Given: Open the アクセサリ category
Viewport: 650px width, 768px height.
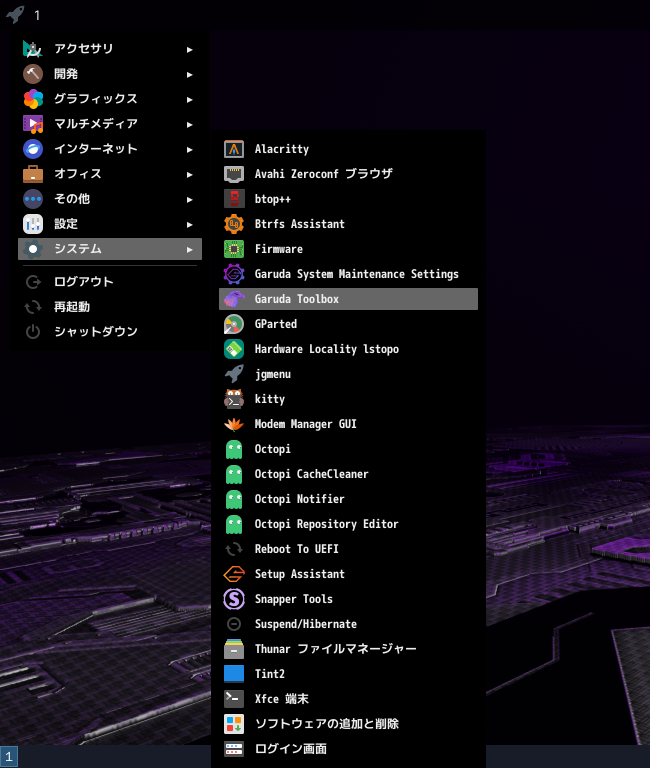Looking at the screenshot, I should tap(110, 48).
